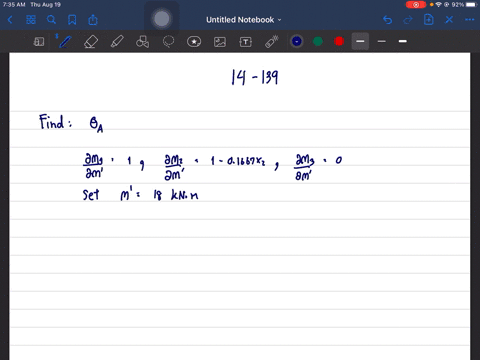480x360 pixels.
Task: Select the selected medium stroke thickness
Action: tap(360, 41)
